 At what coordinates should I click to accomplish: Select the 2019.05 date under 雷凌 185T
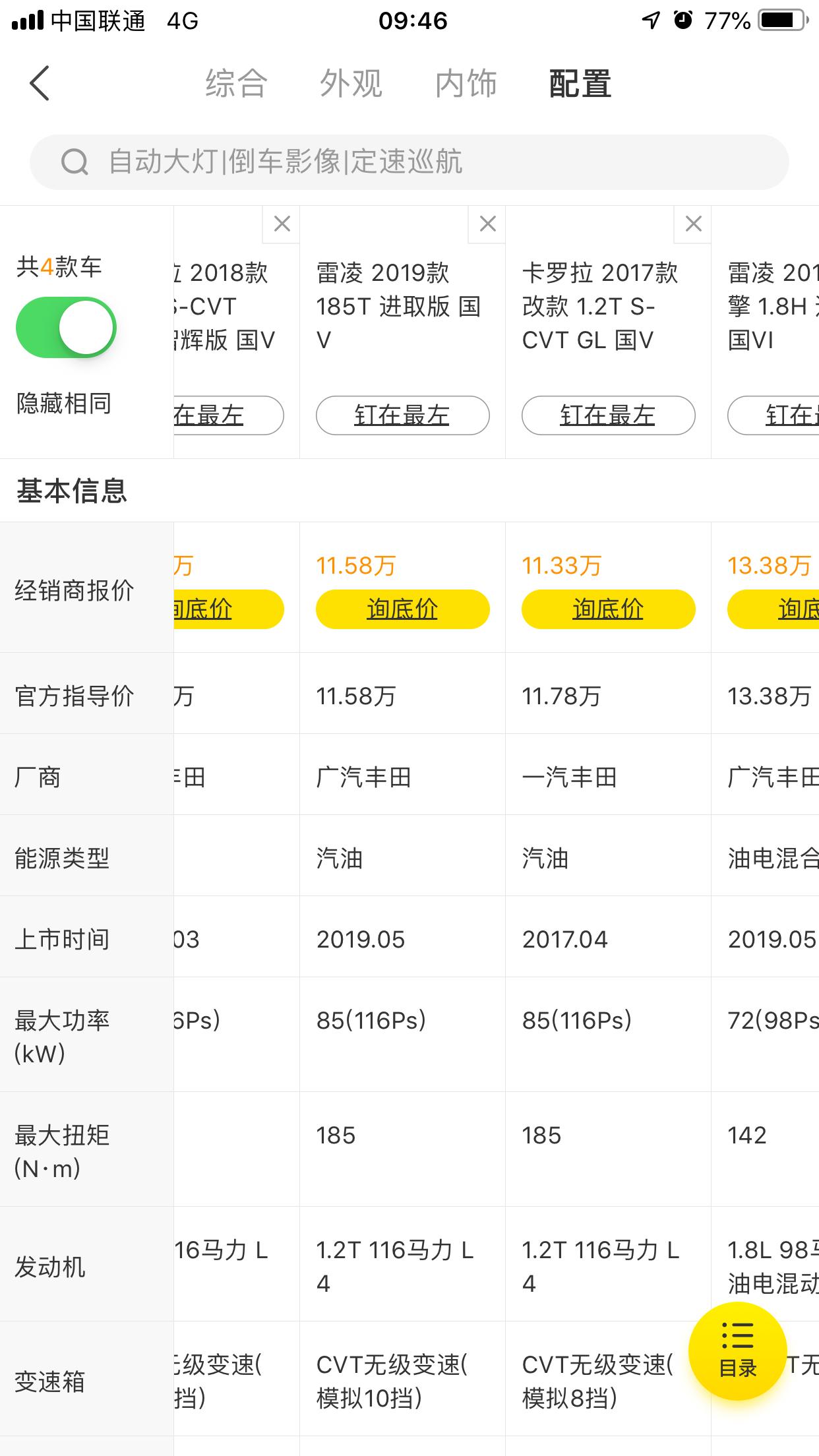pyautogui.click(x=360, y=939)
